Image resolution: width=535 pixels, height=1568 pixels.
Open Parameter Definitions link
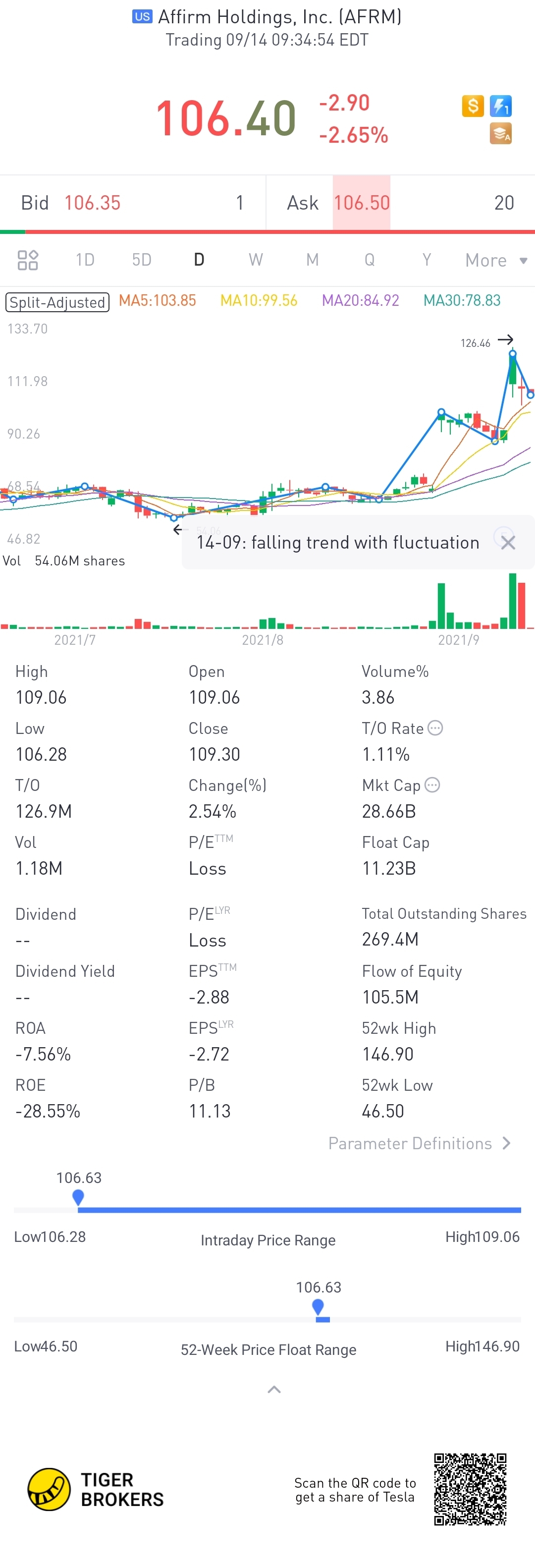420,1143
